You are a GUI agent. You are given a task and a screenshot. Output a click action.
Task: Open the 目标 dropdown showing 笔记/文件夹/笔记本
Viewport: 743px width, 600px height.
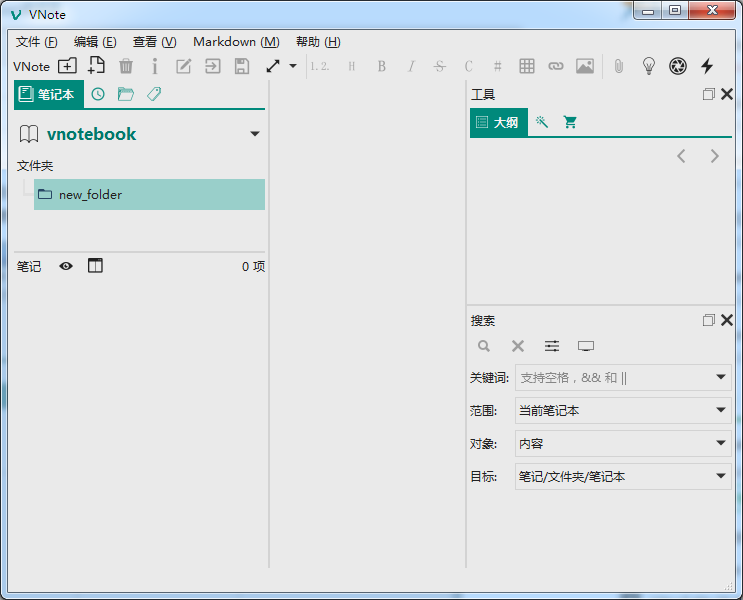(x=623, y=477)
